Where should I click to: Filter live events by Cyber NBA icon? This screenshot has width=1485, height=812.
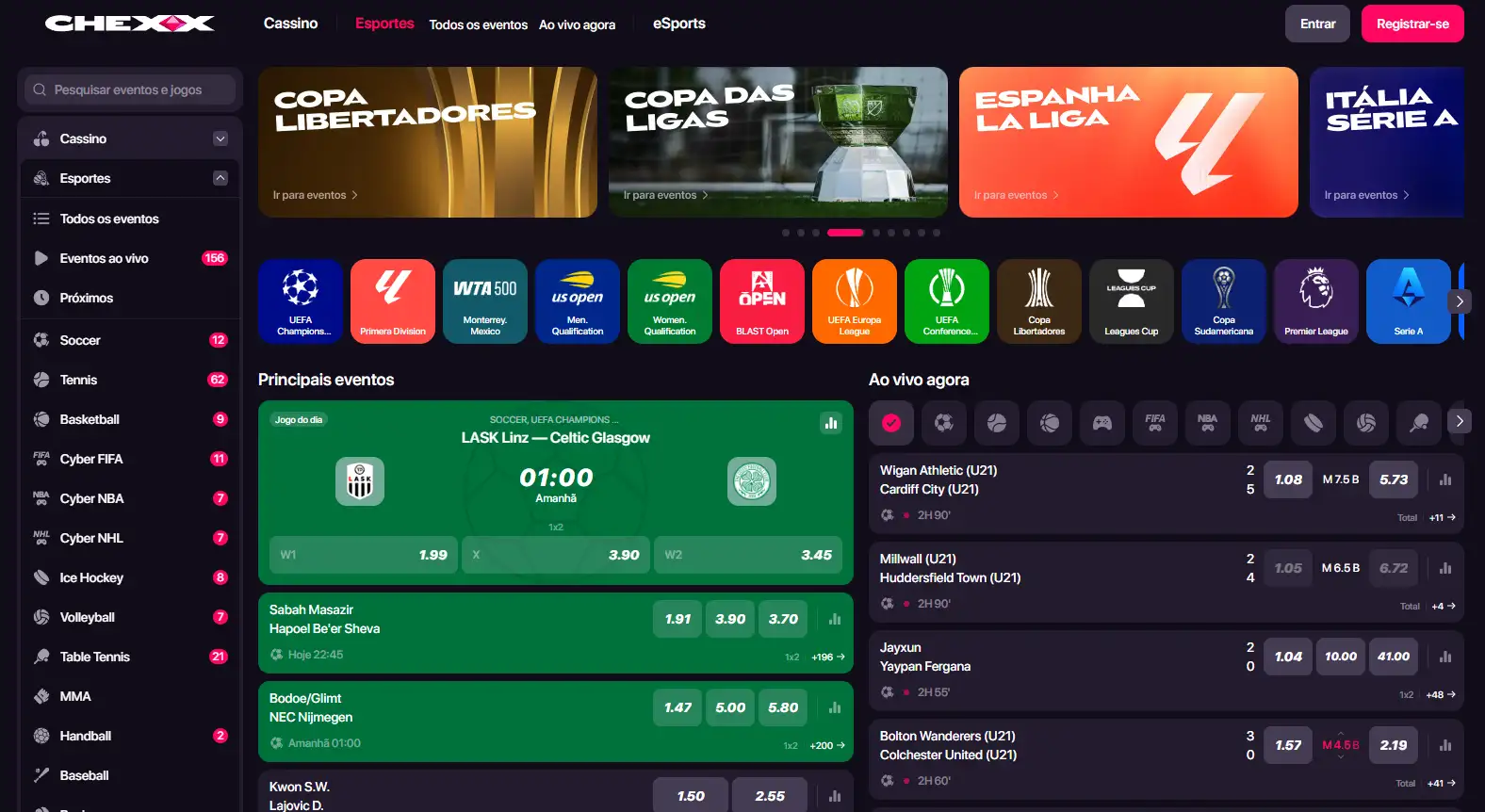coord(1207,423)
